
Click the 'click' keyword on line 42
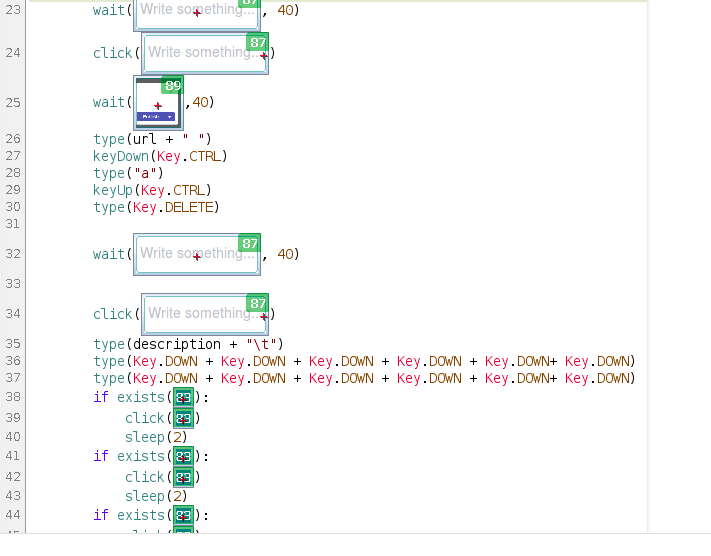coord(145,477)
